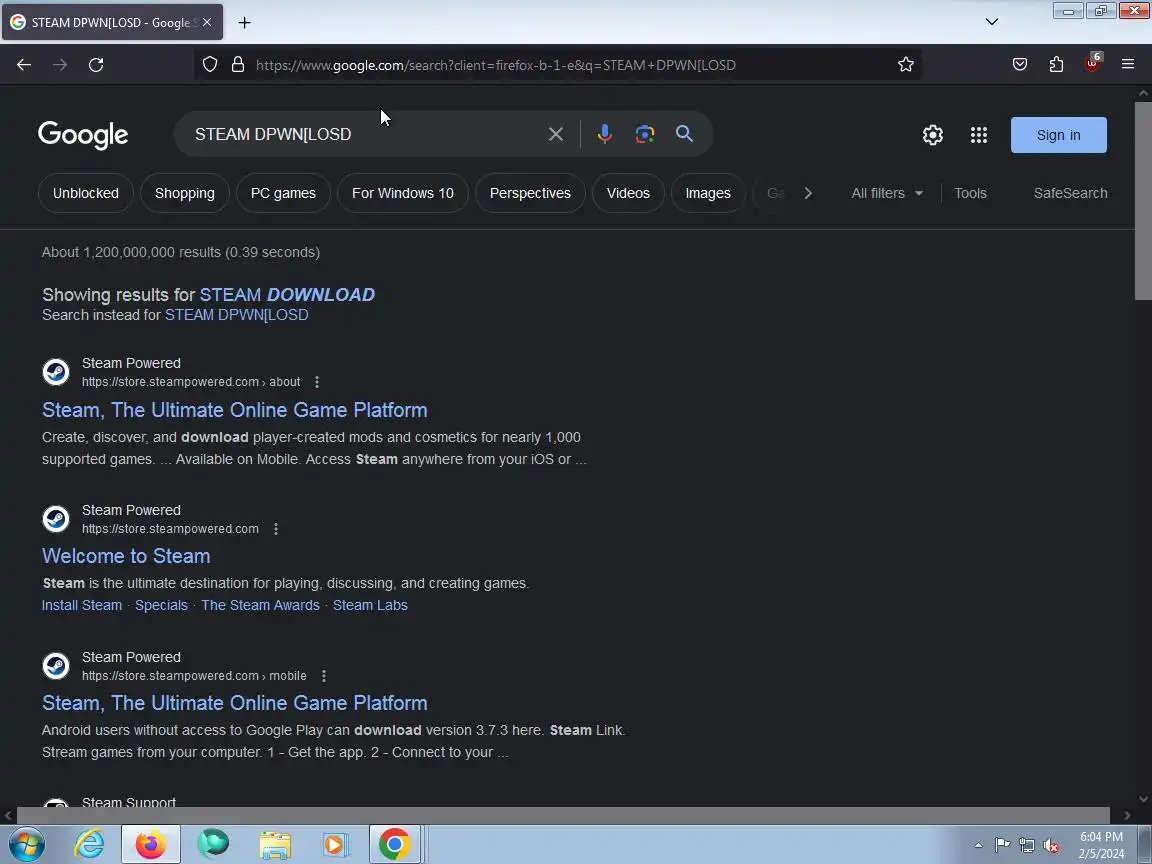This screenshot has width=1152, height=864.
Task: Switch to the Videos results tab
Action: [x=628, y=193]
